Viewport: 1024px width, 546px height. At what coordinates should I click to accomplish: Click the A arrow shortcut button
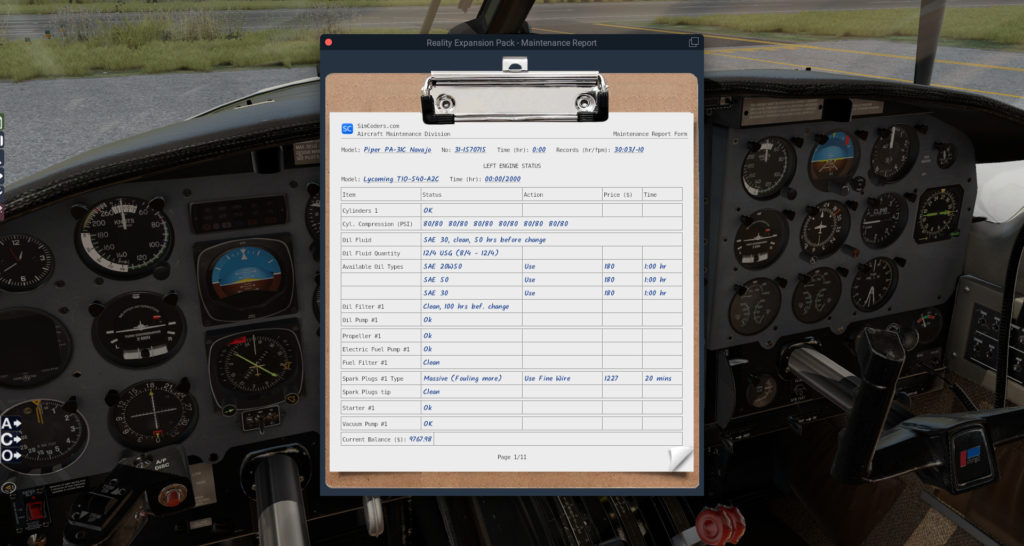12,423
